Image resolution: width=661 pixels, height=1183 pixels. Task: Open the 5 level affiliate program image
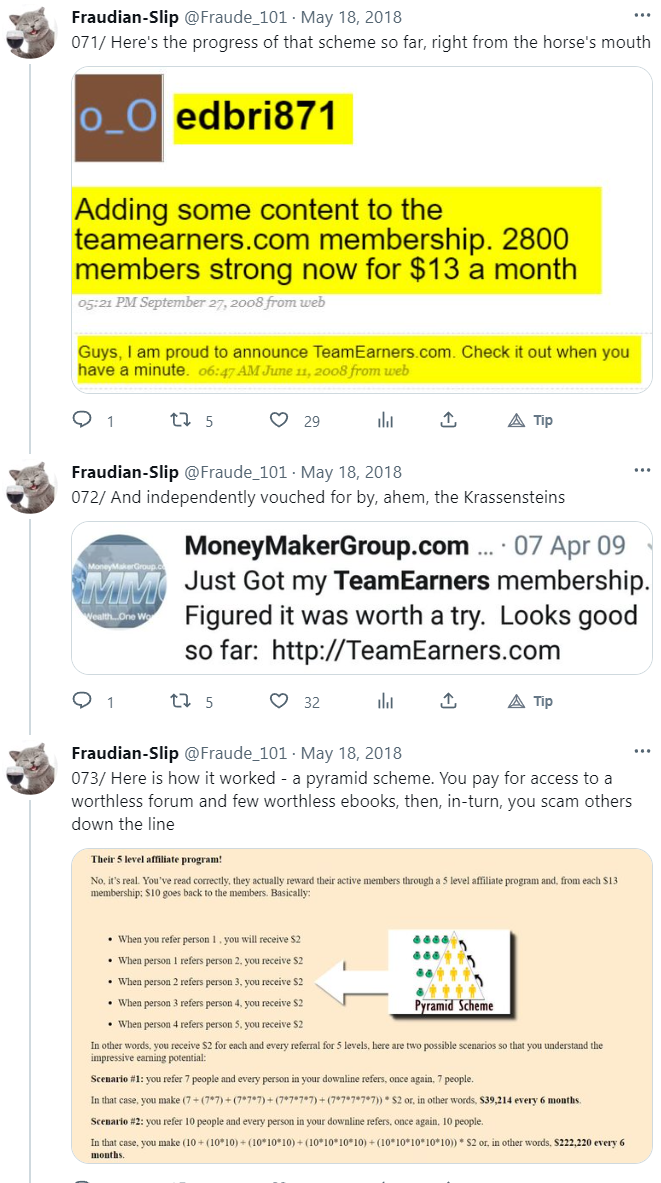click(362, 1006)
